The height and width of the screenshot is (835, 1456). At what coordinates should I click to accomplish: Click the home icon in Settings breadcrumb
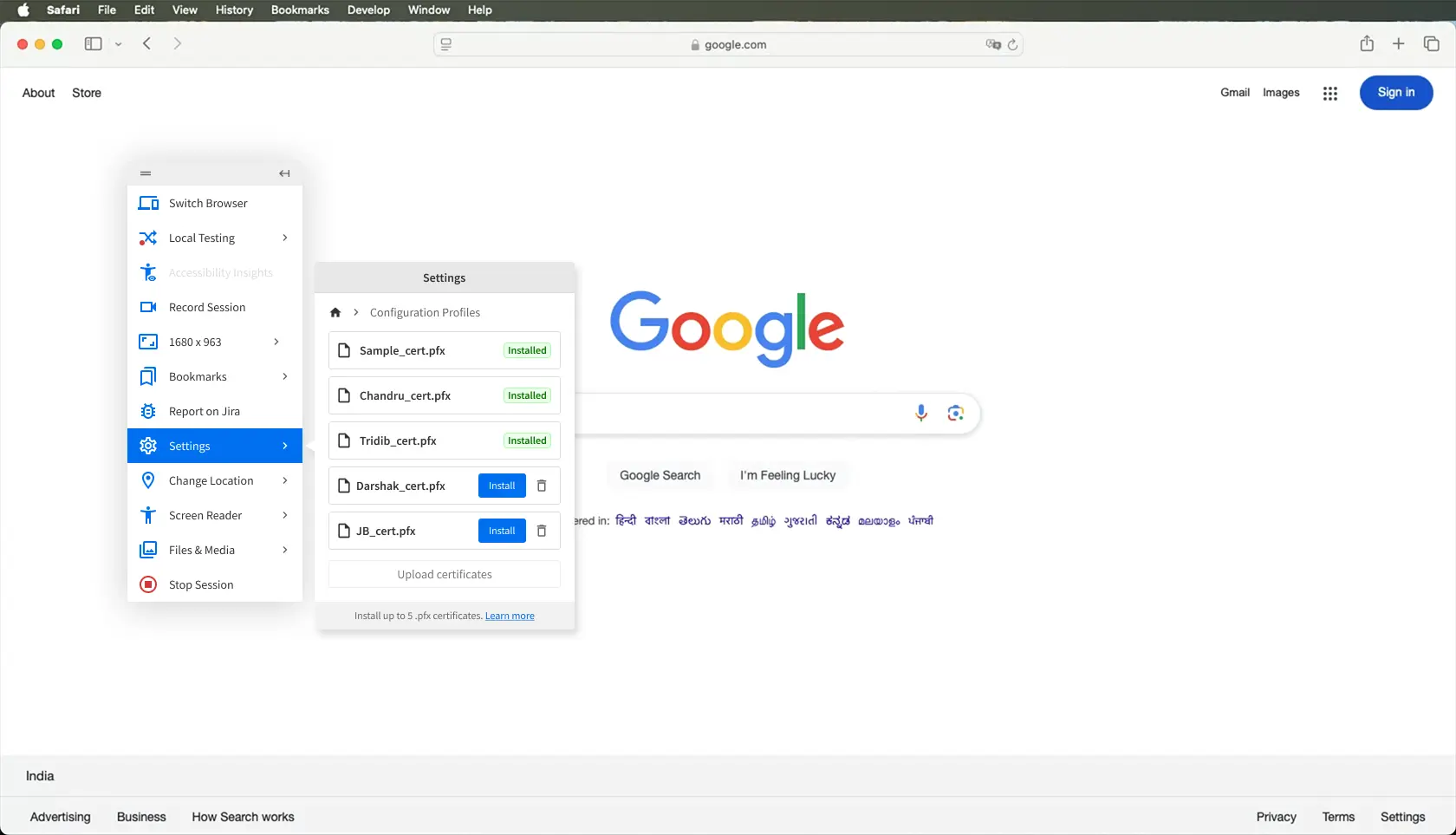pyautogui.click(x=335, y=312)
